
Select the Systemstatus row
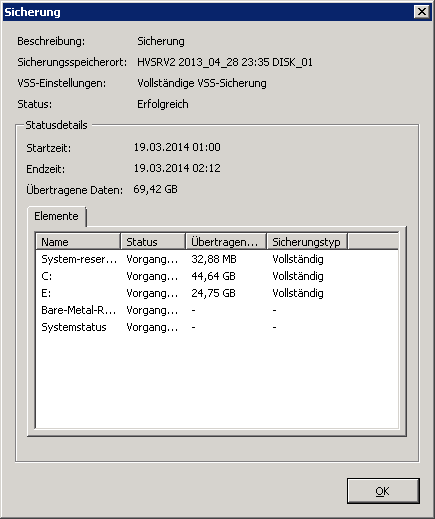tap(217, 327)
